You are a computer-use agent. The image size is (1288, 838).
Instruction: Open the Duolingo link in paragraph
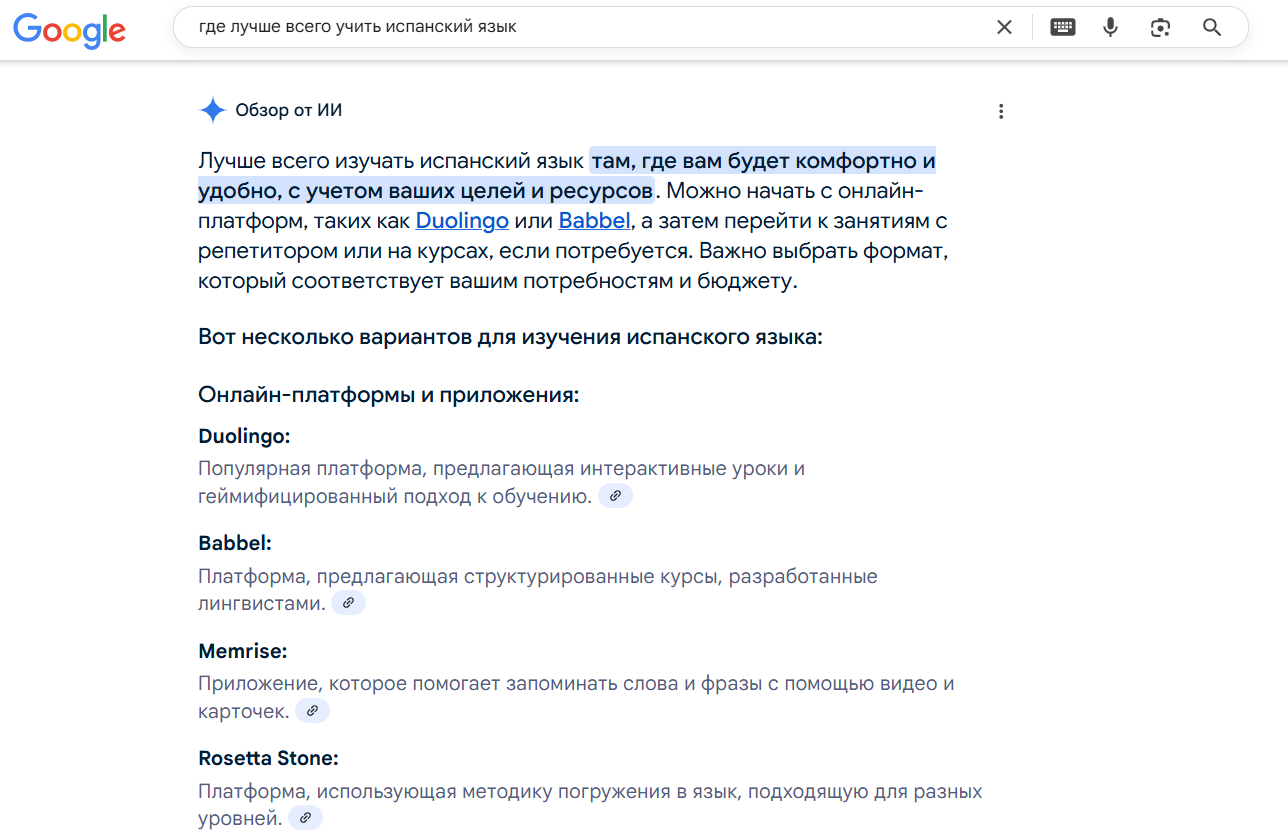tap(462, 220)
